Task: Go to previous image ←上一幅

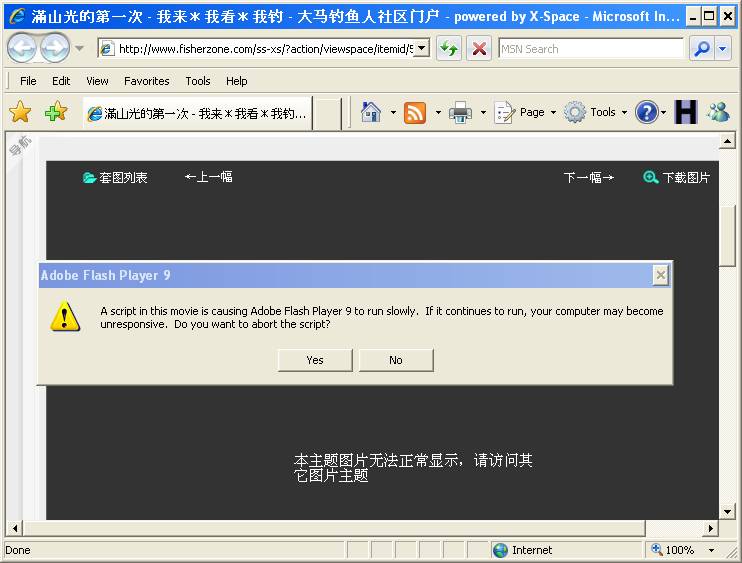Action: (209, 177)
